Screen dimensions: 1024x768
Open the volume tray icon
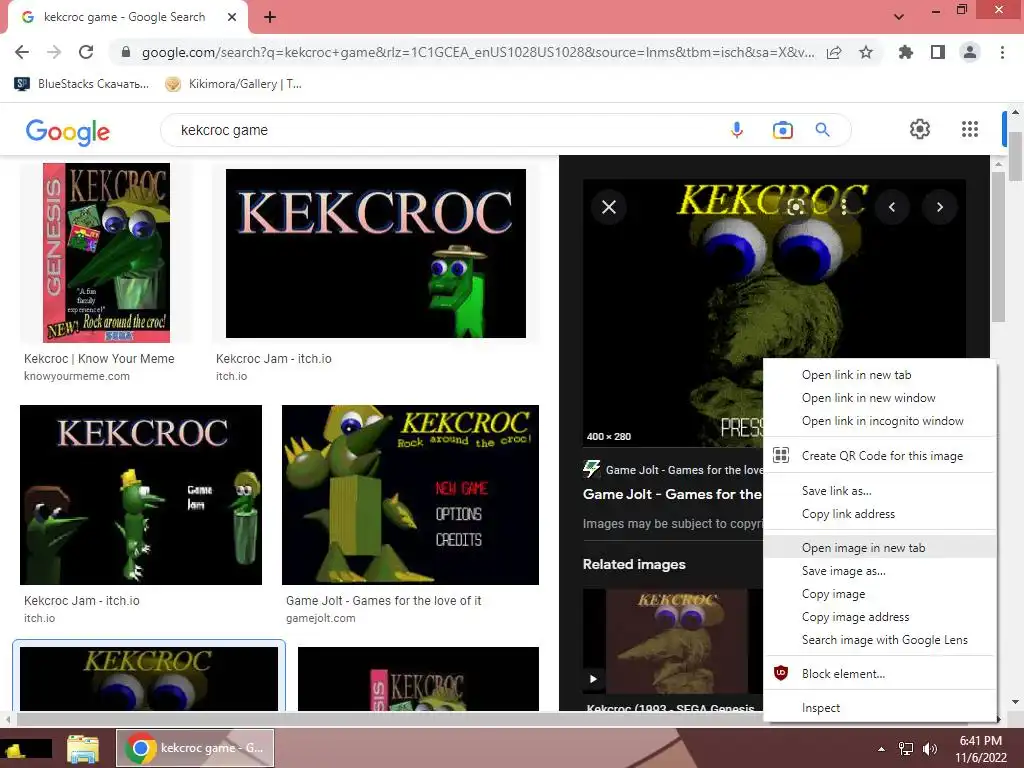(929, 749)
